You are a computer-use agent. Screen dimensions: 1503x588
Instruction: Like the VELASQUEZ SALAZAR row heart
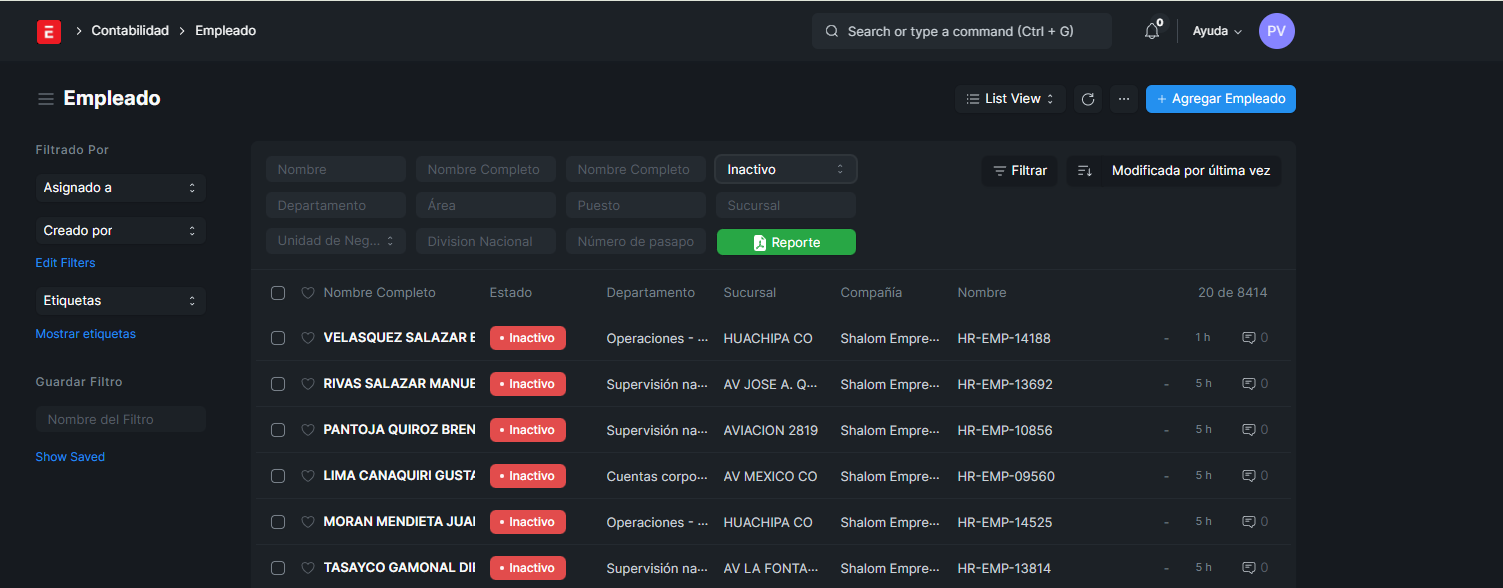[308, 338]
